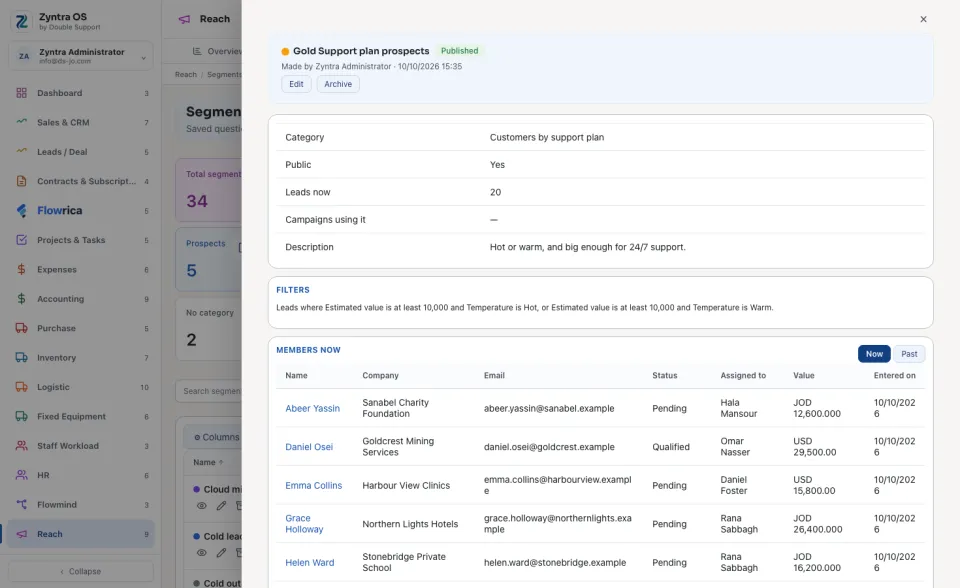Select the No category card
Viewport: 960px width, 588px height.
[209, 329]
